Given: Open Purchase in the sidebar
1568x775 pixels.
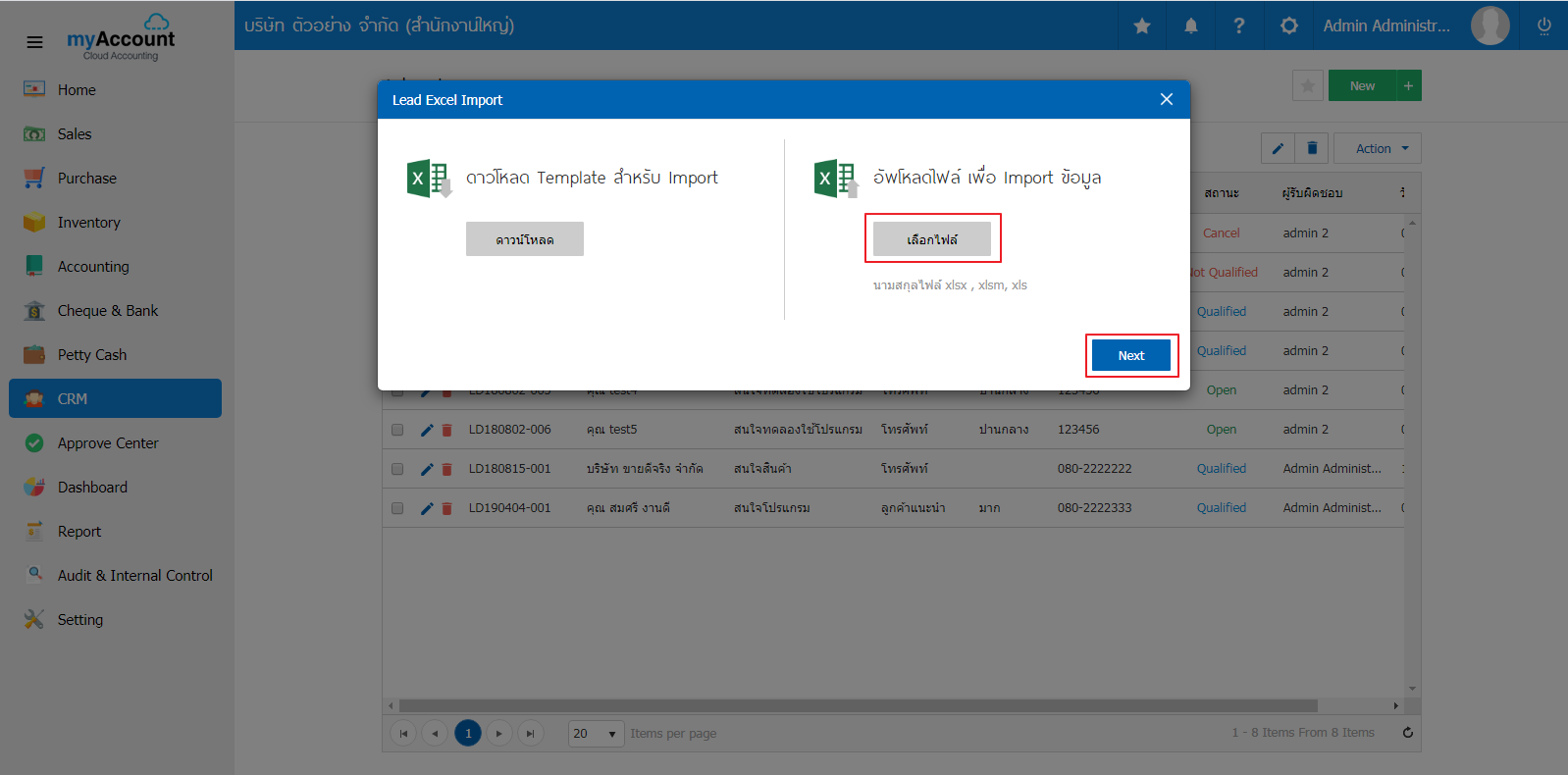Looking at the screenshot, I should tap(116, 178).
